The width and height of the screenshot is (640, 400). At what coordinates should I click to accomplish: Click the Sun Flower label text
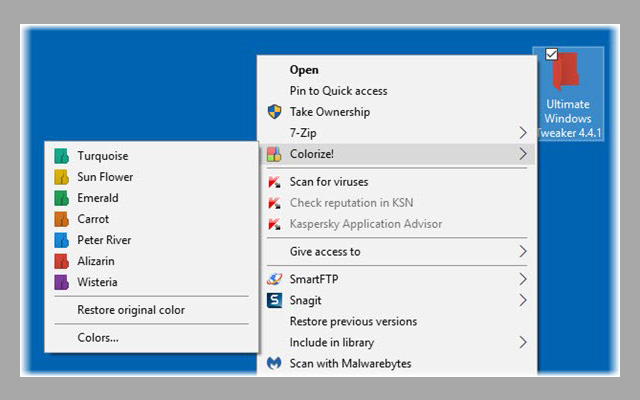click(105, 177)
